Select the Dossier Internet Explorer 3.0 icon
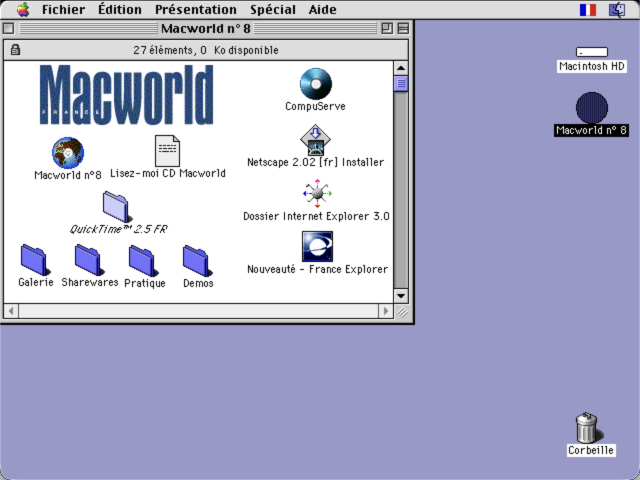Screen dimensions: 640x480 (317, 193)
